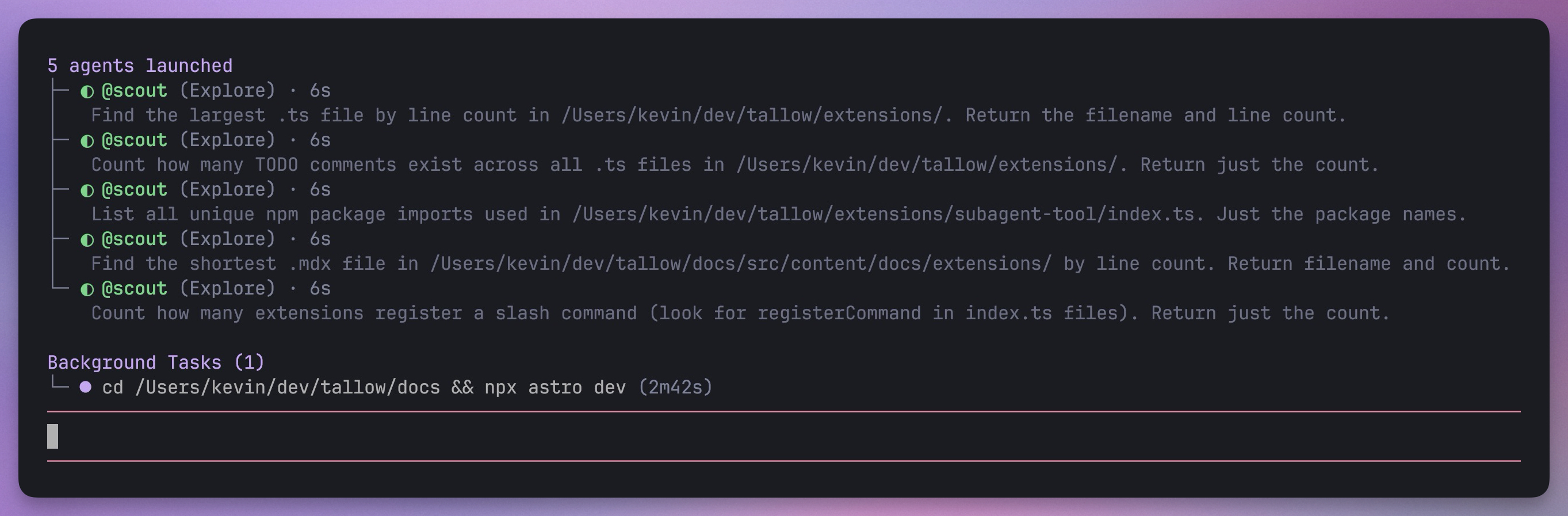Click the "List all unique npm package imports" line

tap(778, 215)
